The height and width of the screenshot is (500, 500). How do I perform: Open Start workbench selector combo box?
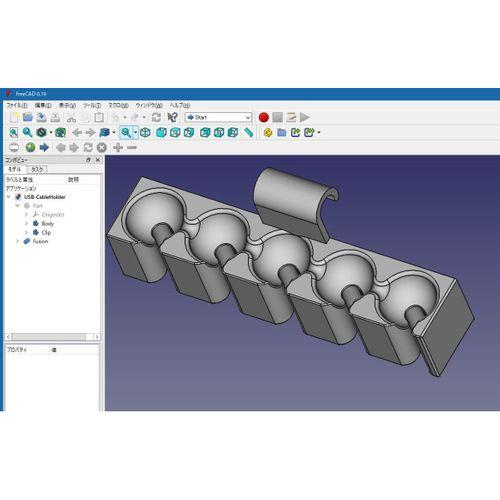pyautogui.click(x=218, y=117)
